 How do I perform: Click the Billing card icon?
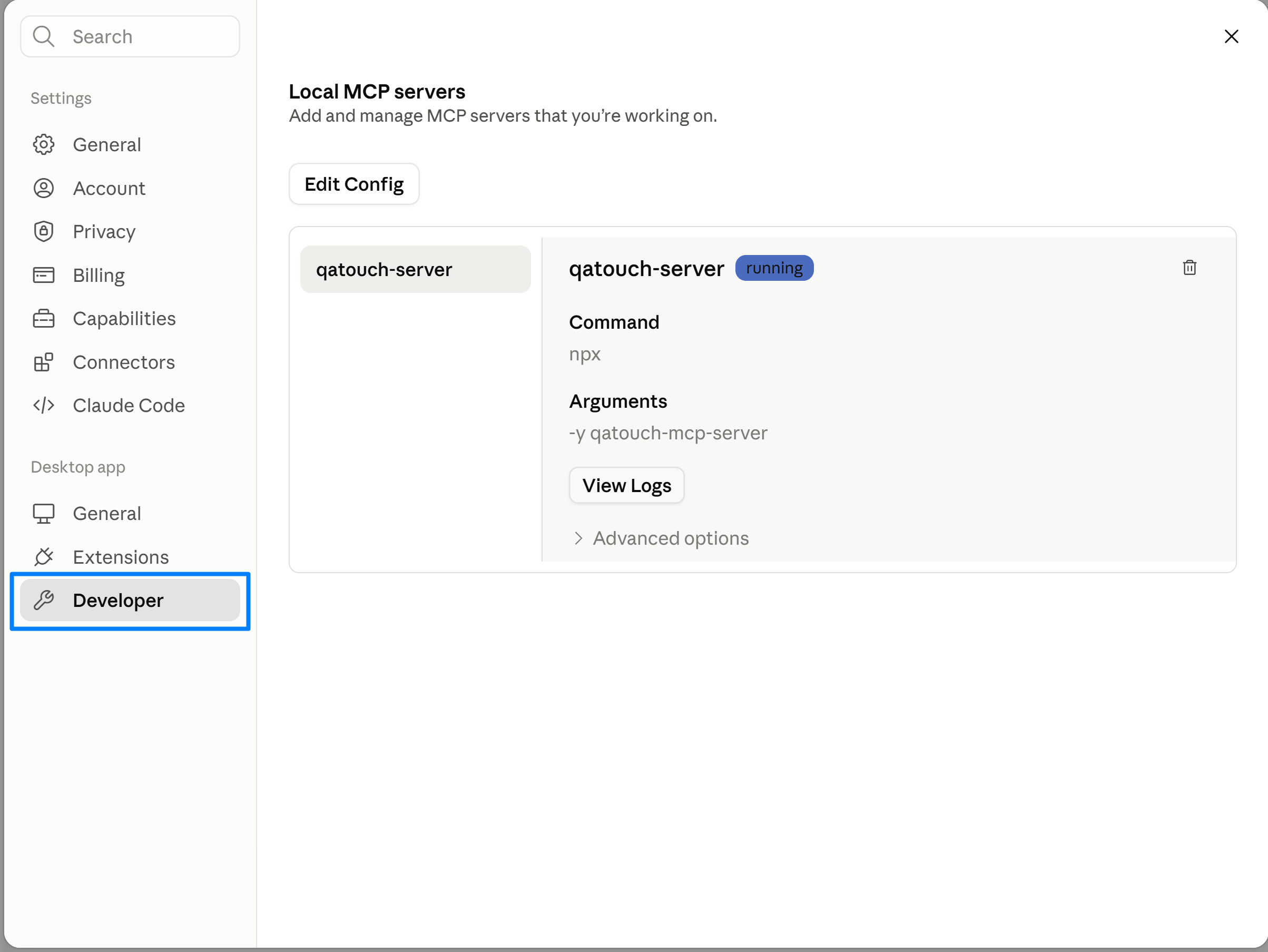44,275
